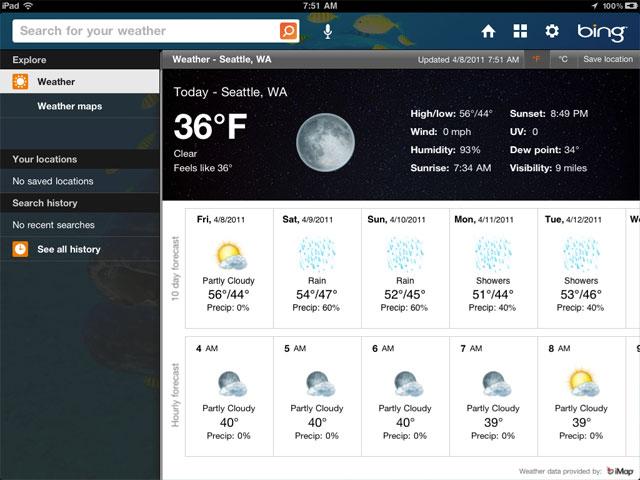Tap the 8 AM partly cloudy sun icon
640x480 pixels.
tap(584, 383)
